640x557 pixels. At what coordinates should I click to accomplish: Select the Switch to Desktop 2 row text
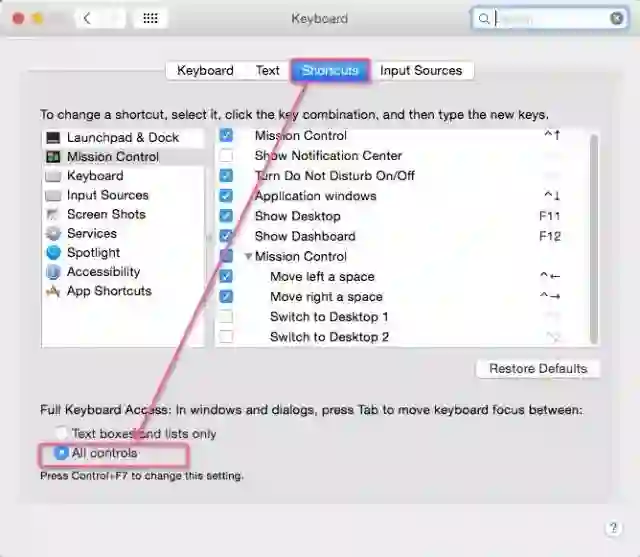(329, 337)
